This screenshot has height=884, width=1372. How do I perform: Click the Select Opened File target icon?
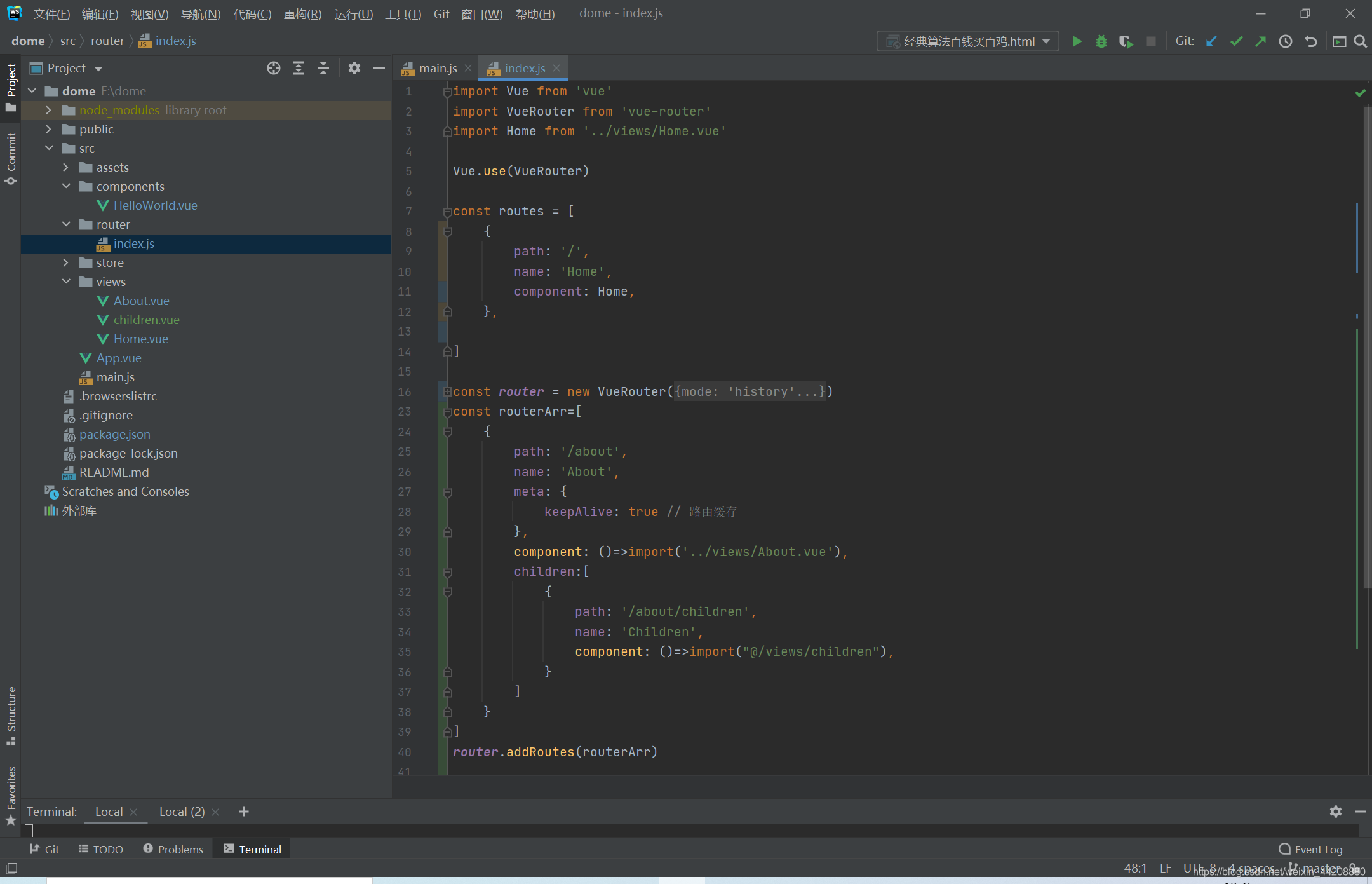274,68
